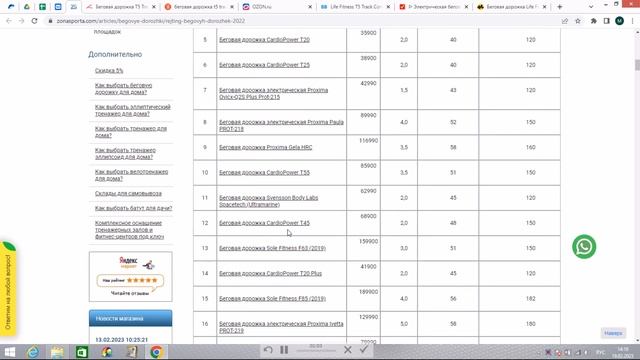The image size is (640, 360).
Task: Open Беговая дорожка CardioPower T45 link
Action: [x=264, y=223]
